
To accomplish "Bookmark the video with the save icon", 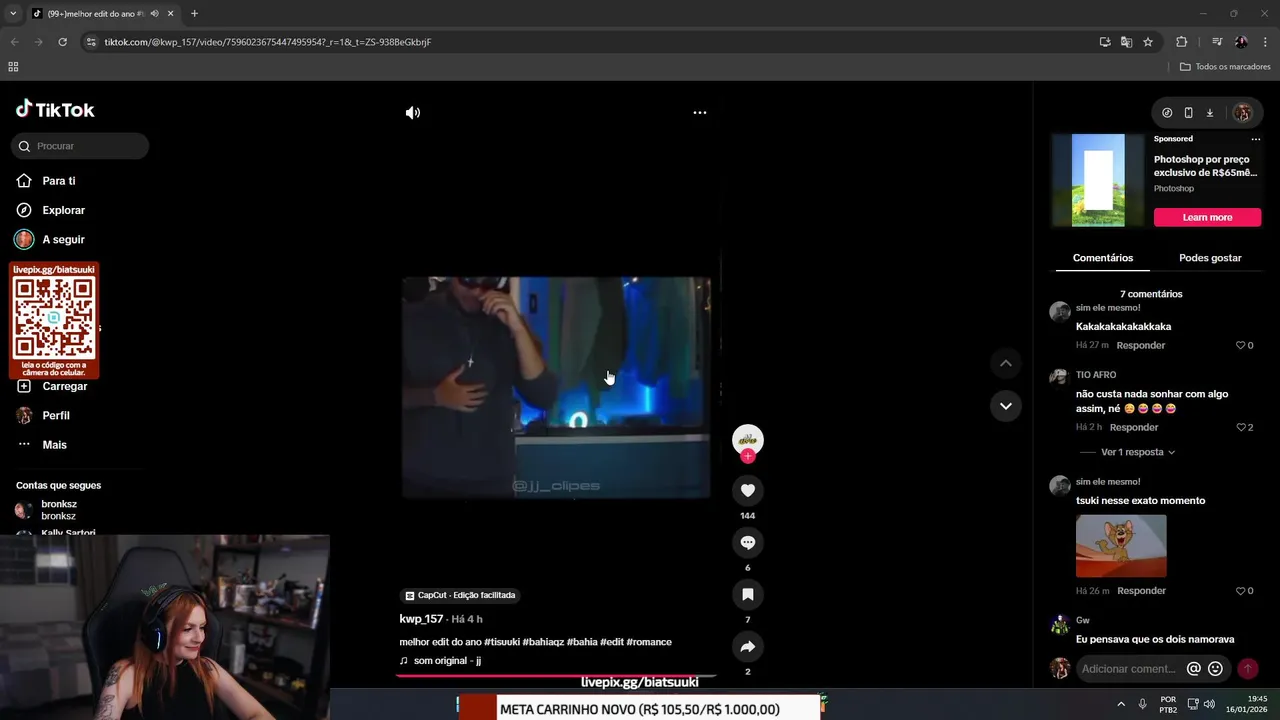I will (747, 594).
